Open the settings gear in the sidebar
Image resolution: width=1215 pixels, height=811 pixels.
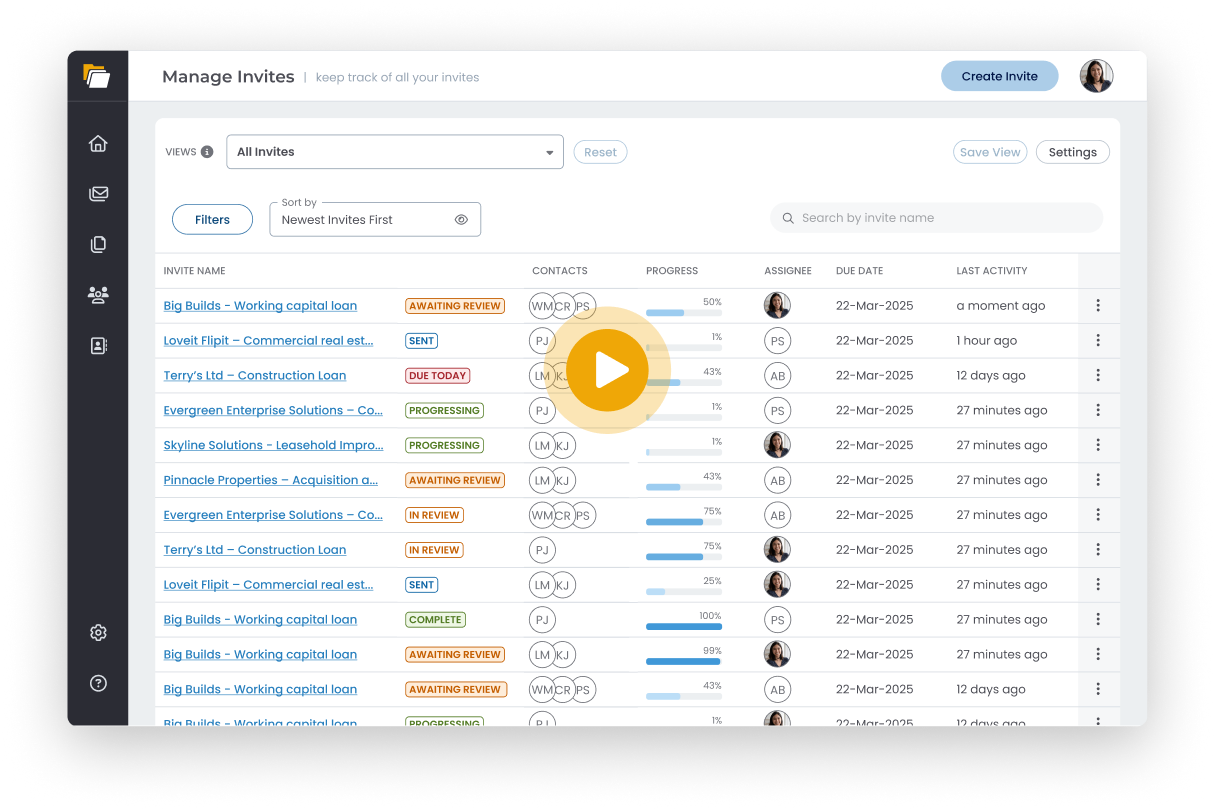pos(97,632)
